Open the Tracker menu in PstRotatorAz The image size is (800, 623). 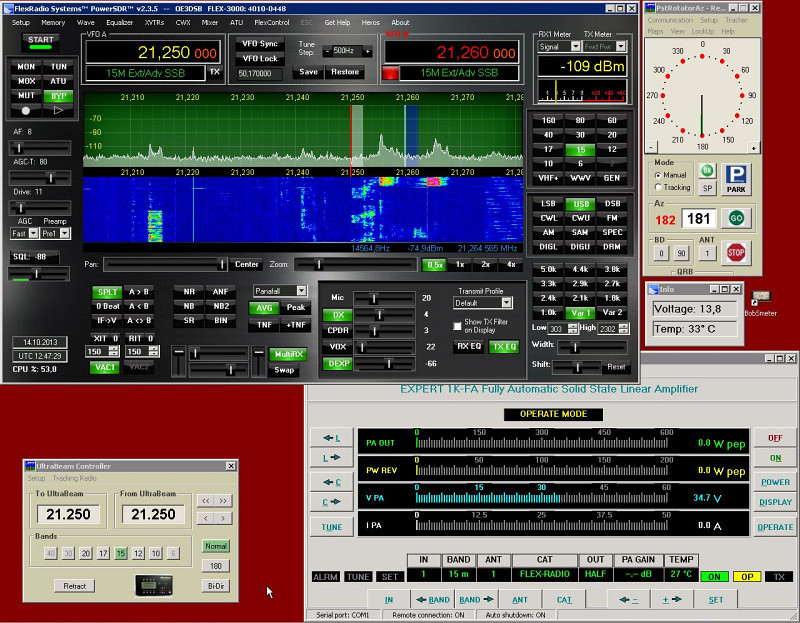736,20
